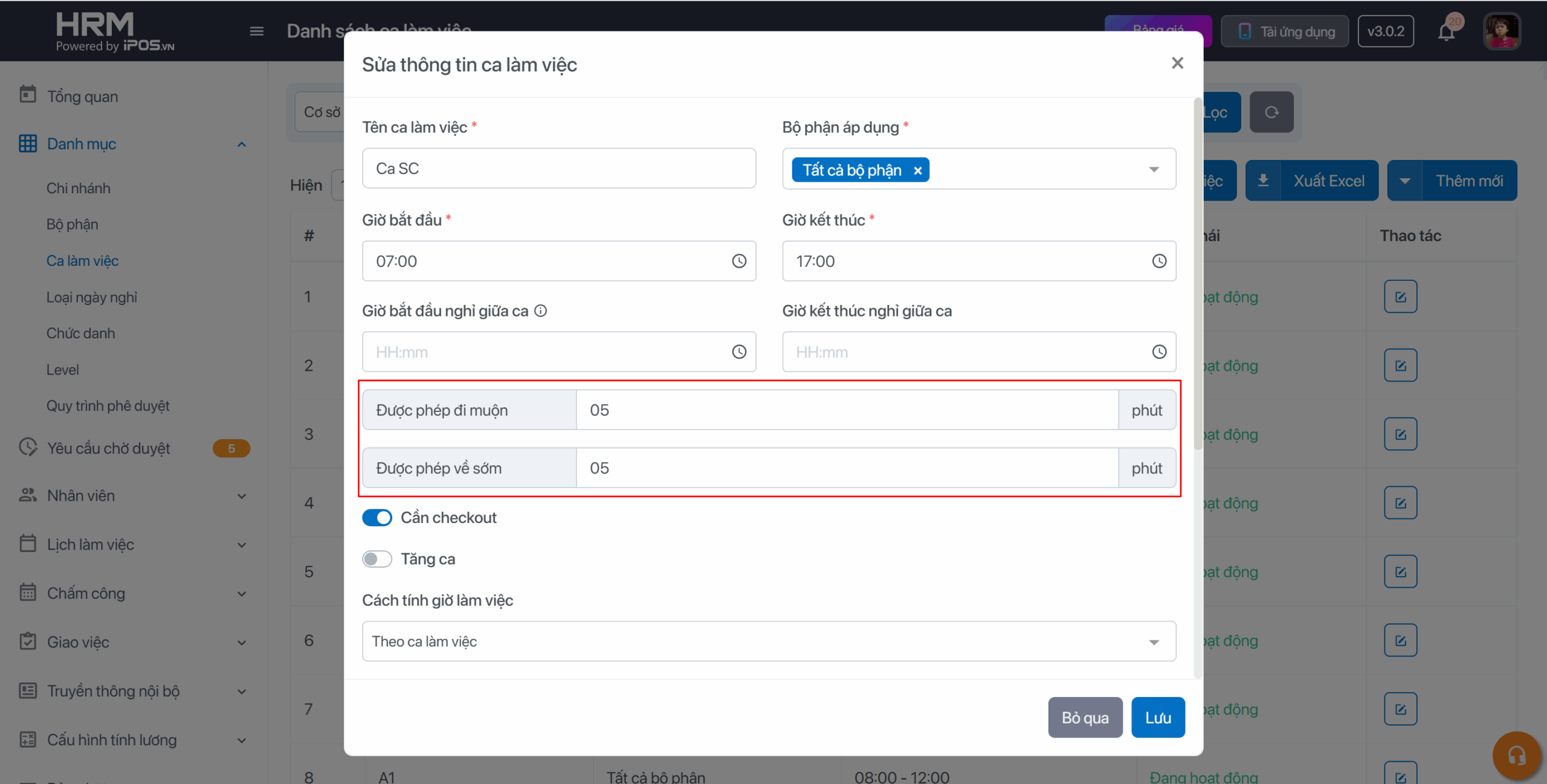
Task: Click the clock icon in Giờ kết thúc field
Action: (1158, 261)
